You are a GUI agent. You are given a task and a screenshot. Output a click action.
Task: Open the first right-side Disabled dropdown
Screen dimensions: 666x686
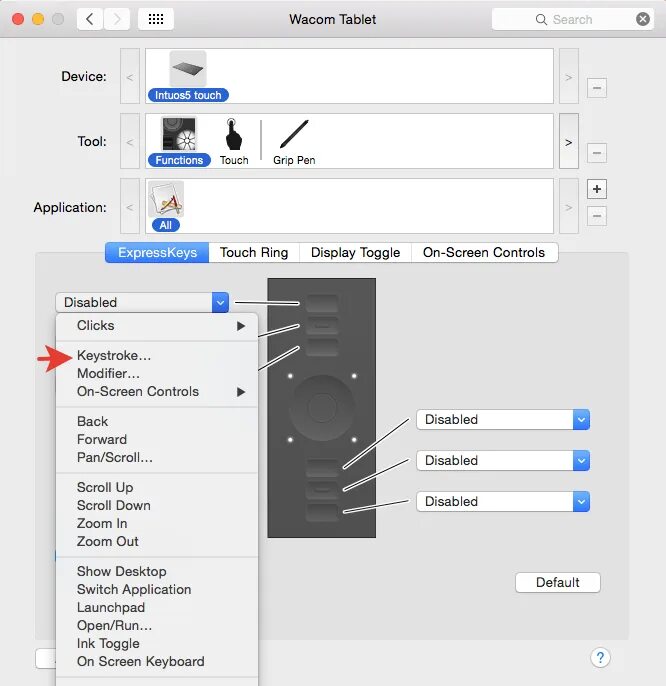[503, 420]
